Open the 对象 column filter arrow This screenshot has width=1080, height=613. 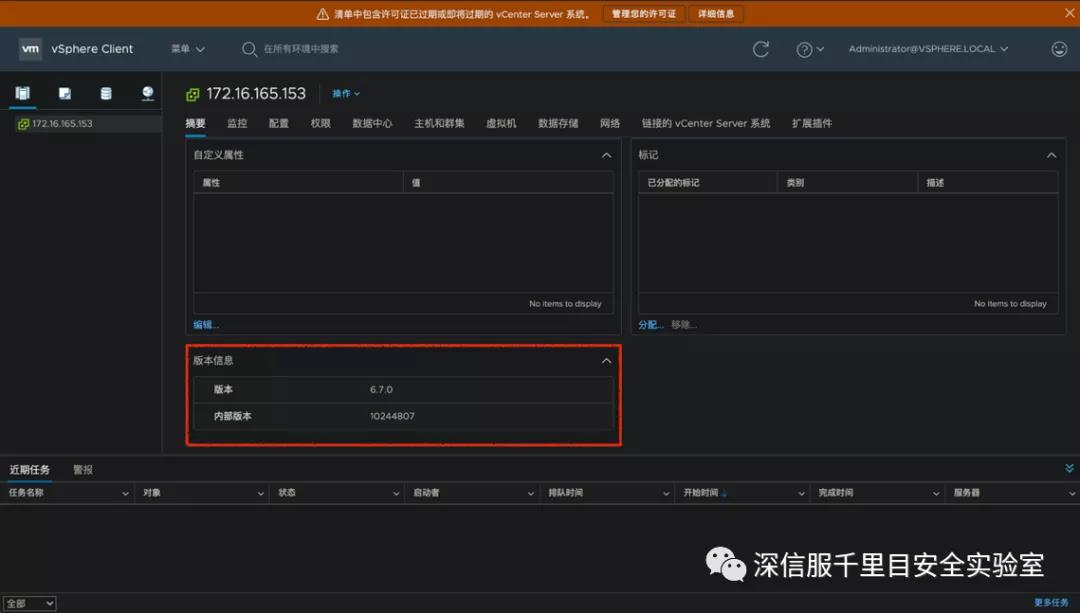click(x=260, y=493)
